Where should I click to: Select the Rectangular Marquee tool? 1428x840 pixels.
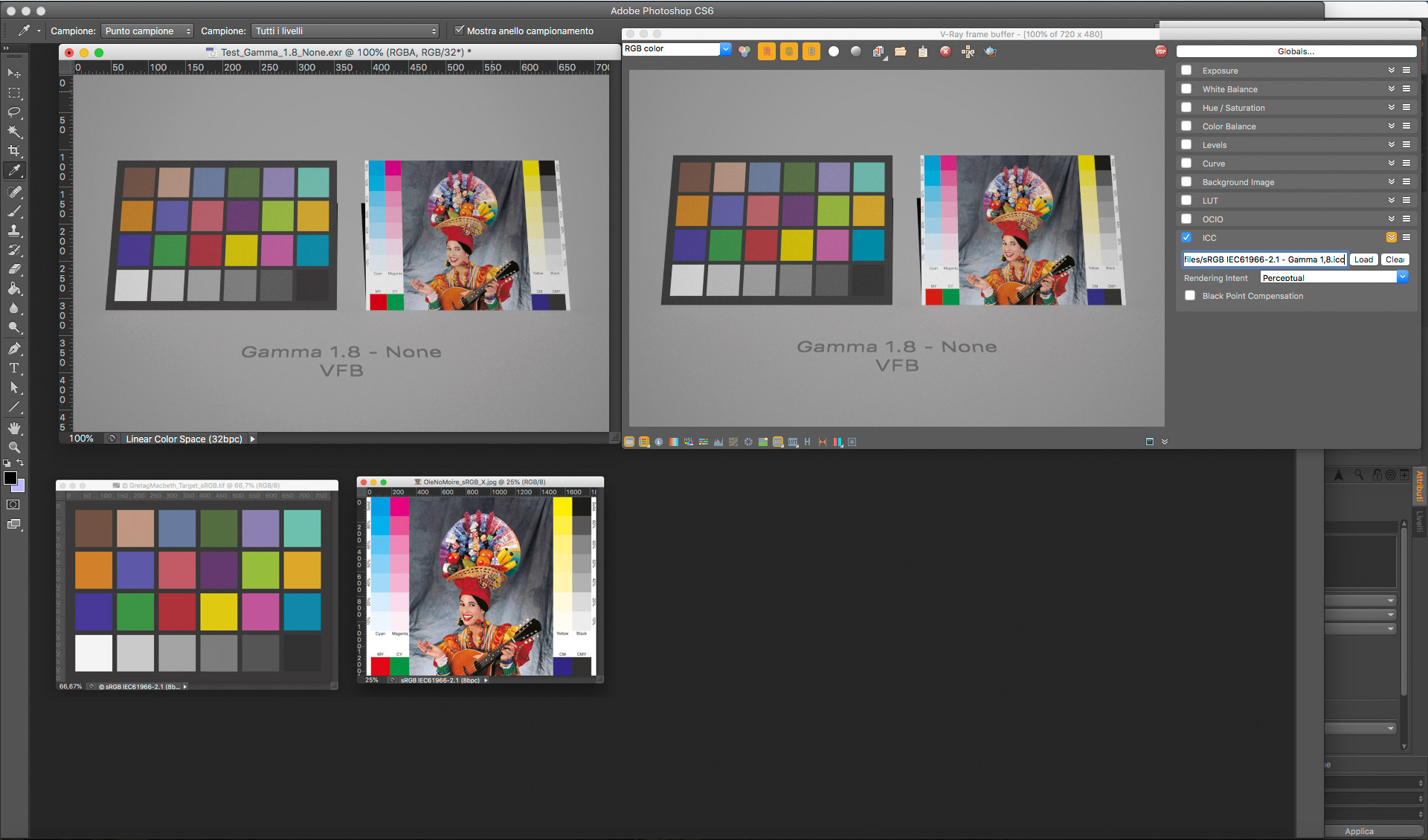pos(14,93)
